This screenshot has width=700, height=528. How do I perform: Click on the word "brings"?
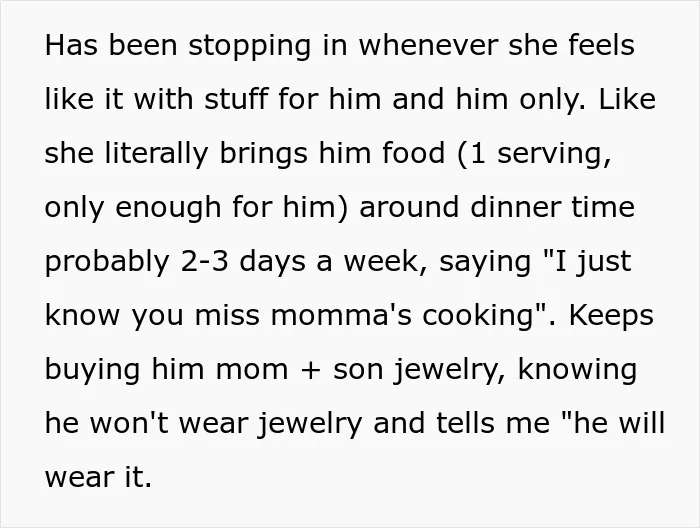pos(263,153)
